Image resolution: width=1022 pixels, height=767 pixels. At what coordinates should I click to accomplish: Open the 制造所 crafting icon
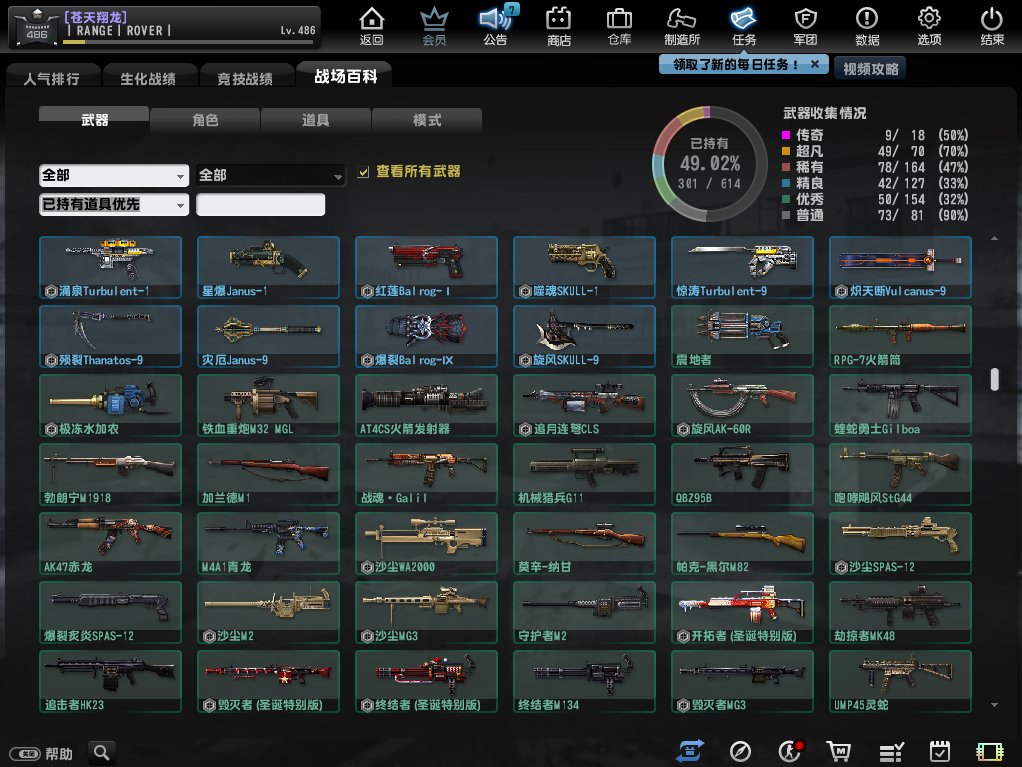pyautogui.click(x=681, y=26)
